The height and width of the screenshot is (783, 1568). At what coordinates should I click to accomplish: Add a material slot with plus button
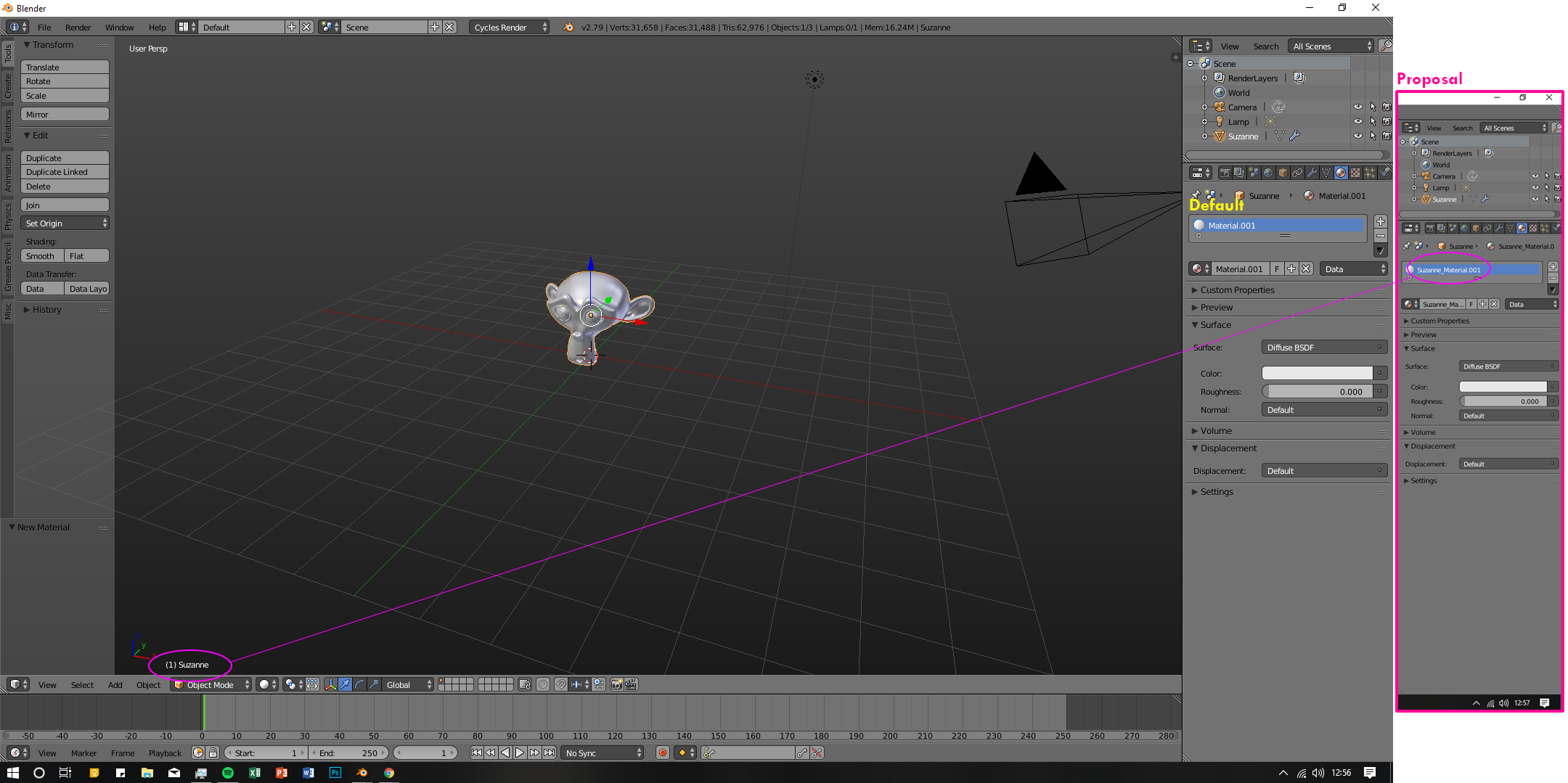pos(1381,222)
